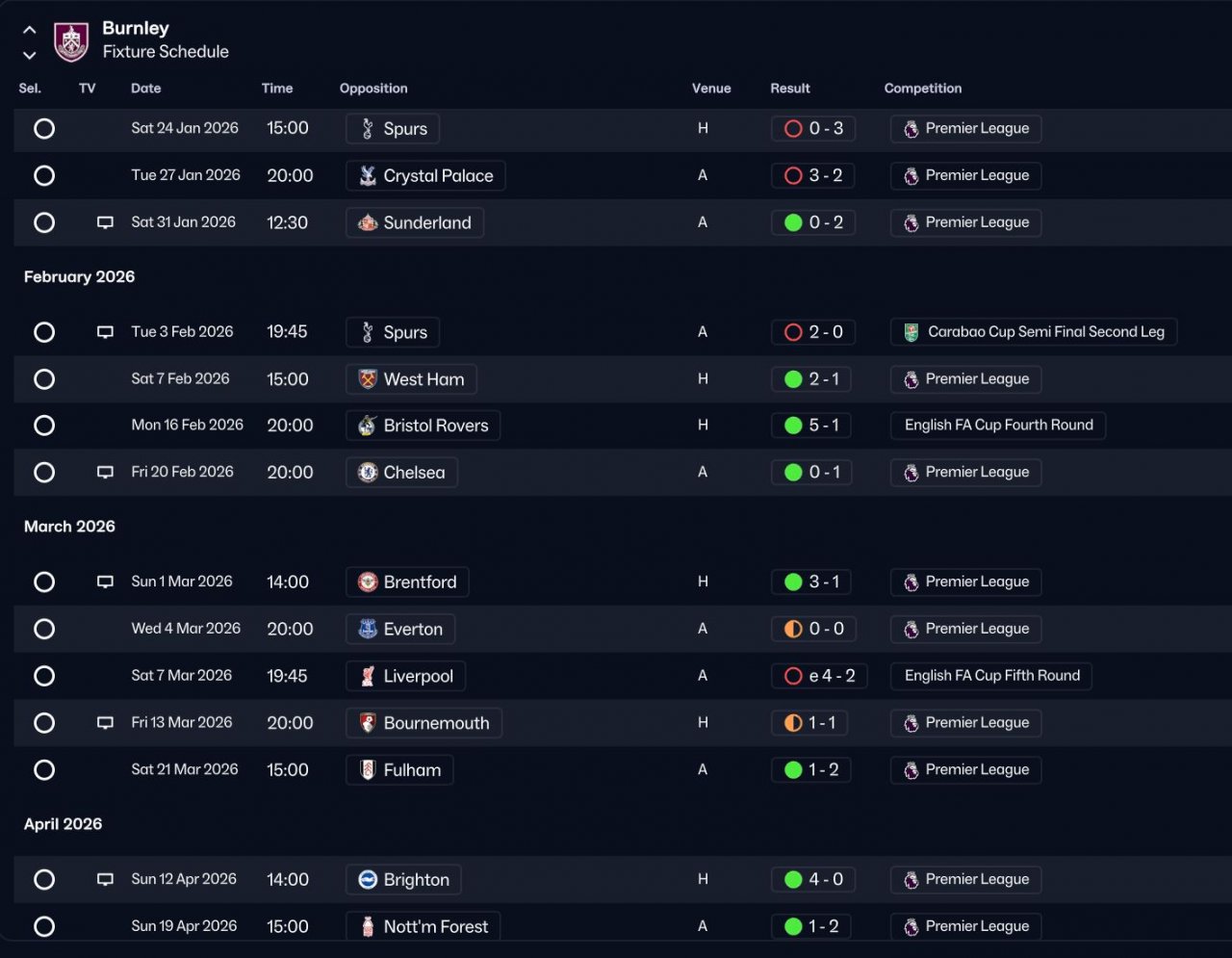Select the West Ham fixture radio button
Image resolution: width=1232 pixels, height=958 pixels.
44,379
